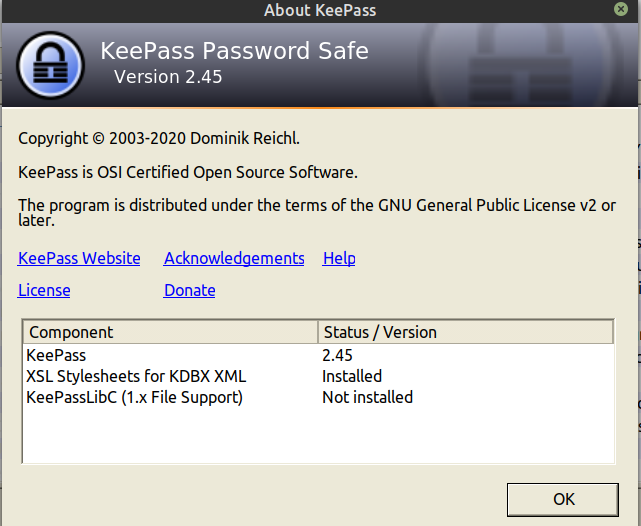641x526 pixels.
Task: Click the blue padlock KeePass logo
Action: (51, 65)
